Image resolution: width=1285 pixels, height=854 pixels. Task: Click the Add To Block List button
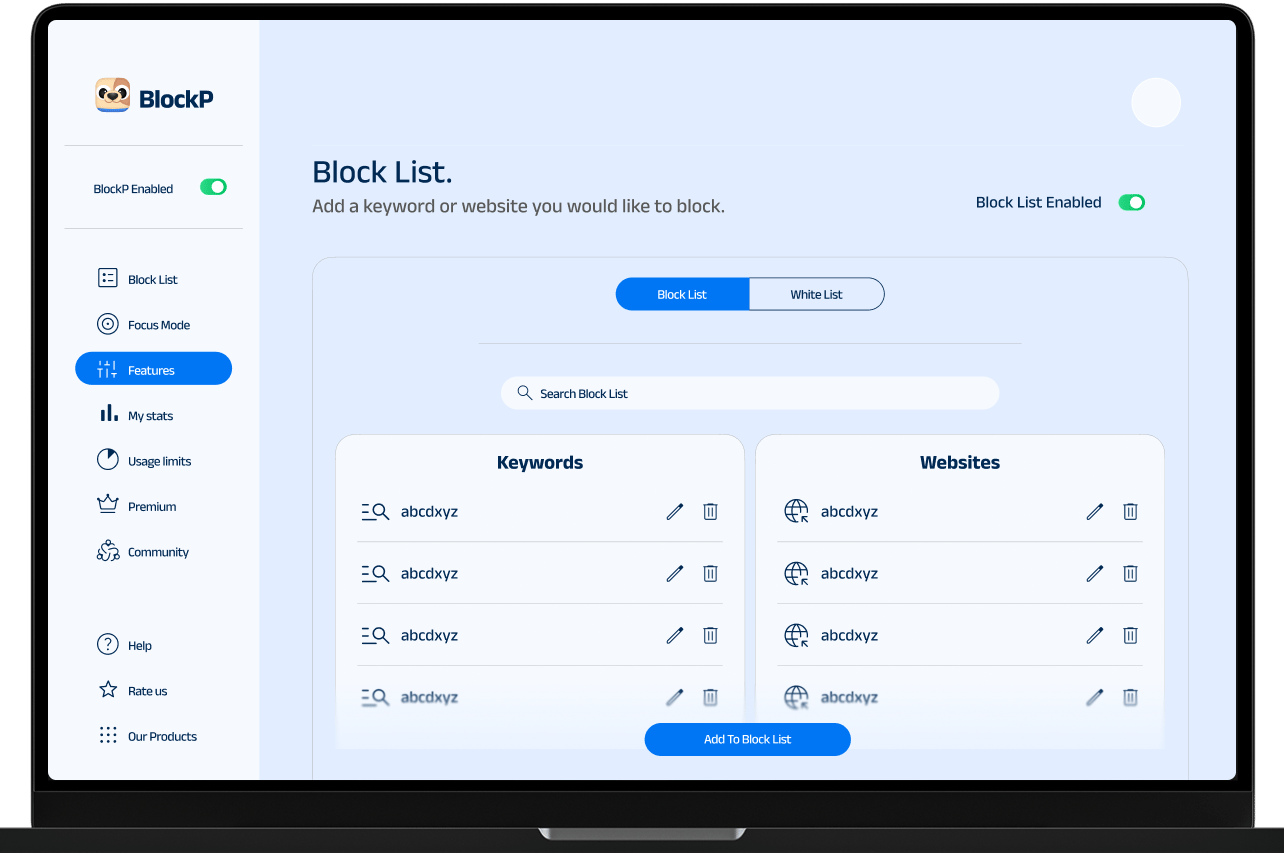tap(748, 739)
